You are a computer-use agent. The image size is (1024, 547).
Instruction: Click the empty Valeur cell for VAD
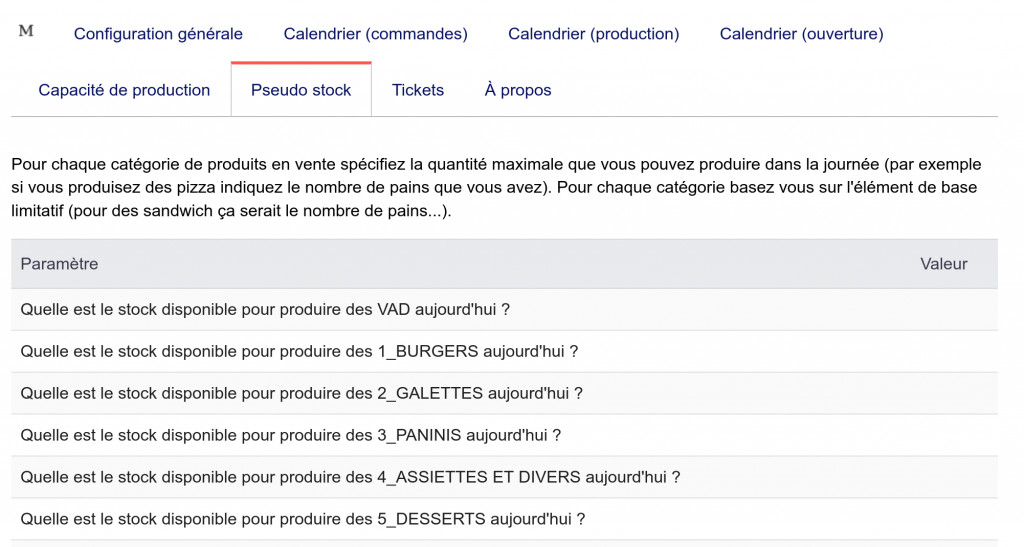tap(943, 310)
